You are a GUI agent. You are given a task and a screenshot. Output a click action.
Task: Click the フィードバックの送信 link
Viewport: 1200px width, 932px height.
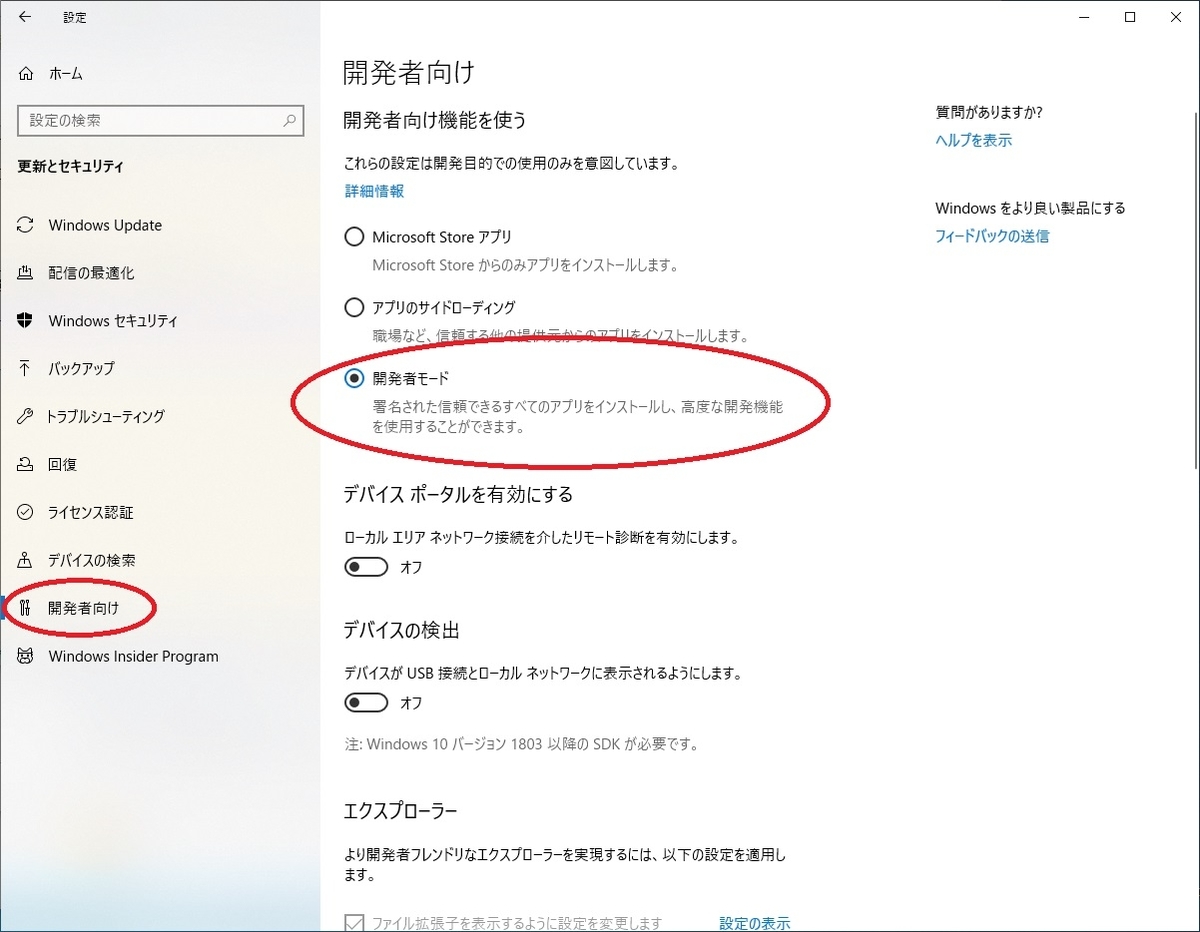(992, 236)
